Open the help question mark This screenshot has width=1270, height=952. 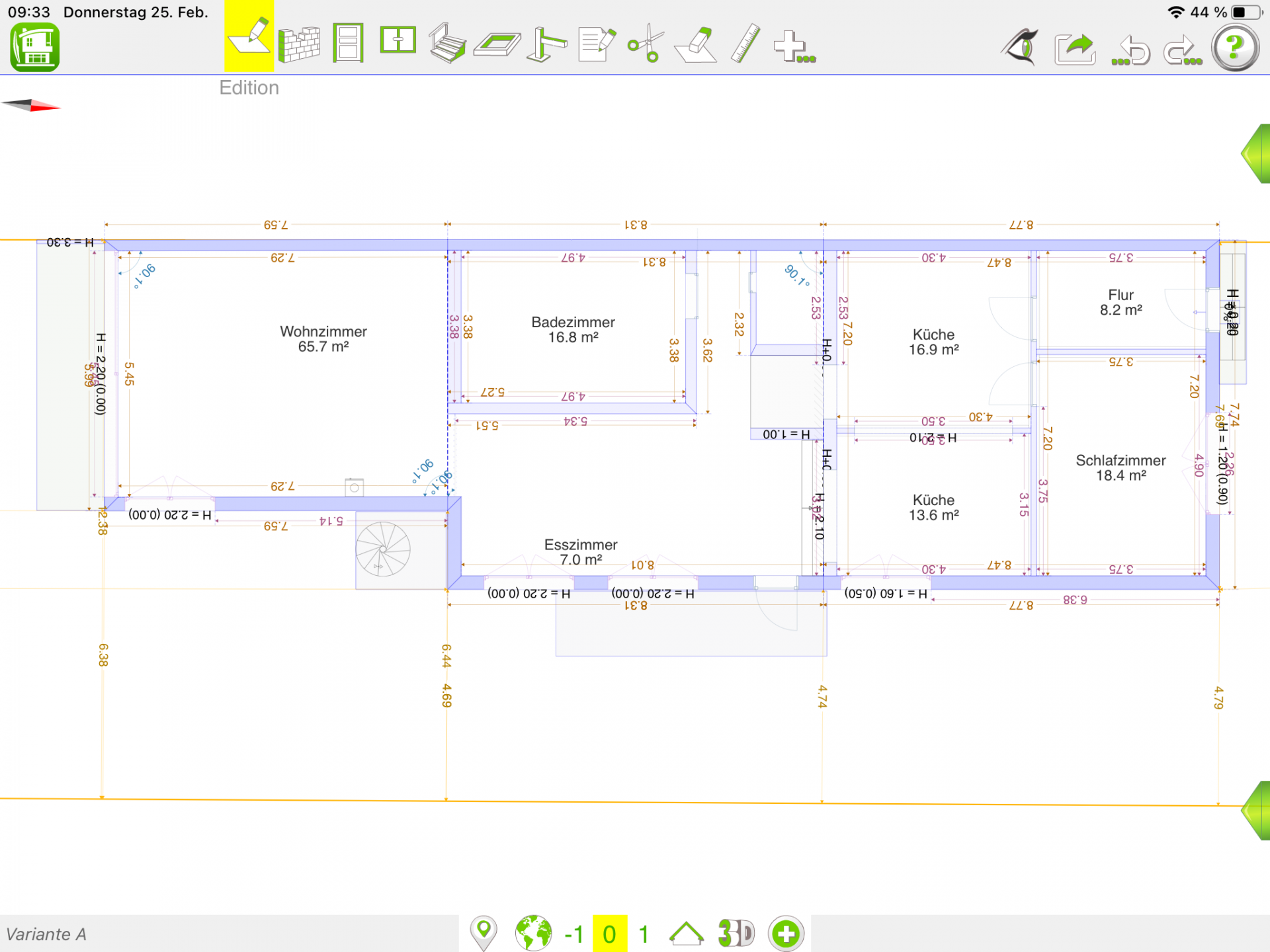click(x=1234, y=47)
